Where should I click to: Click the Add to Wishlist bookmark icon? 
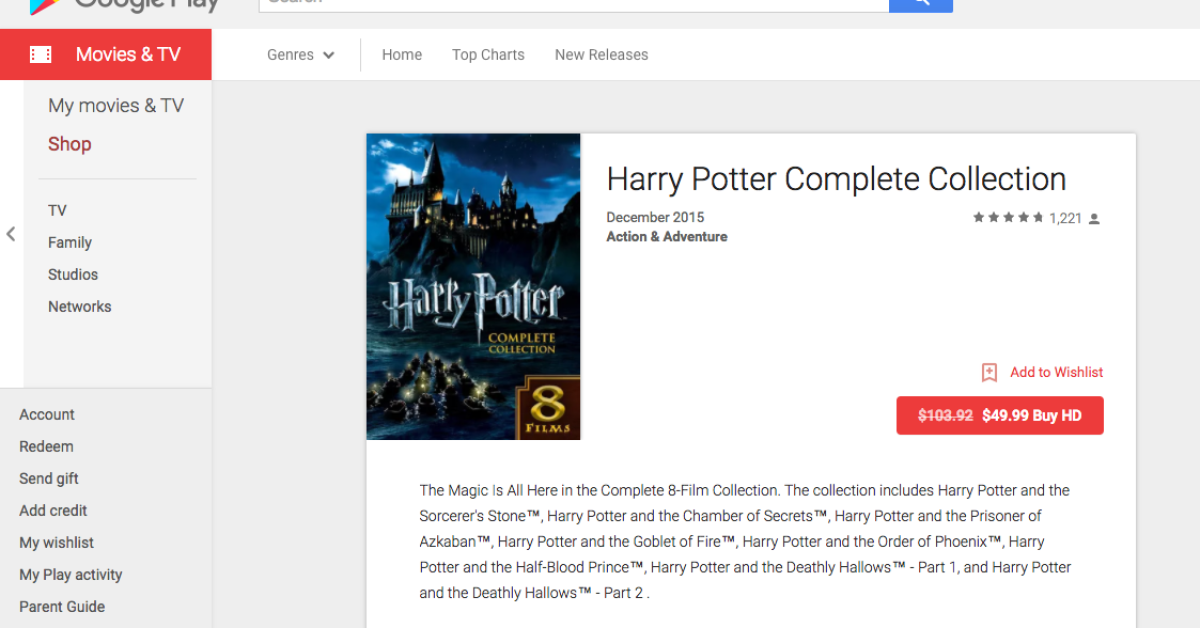989,372
